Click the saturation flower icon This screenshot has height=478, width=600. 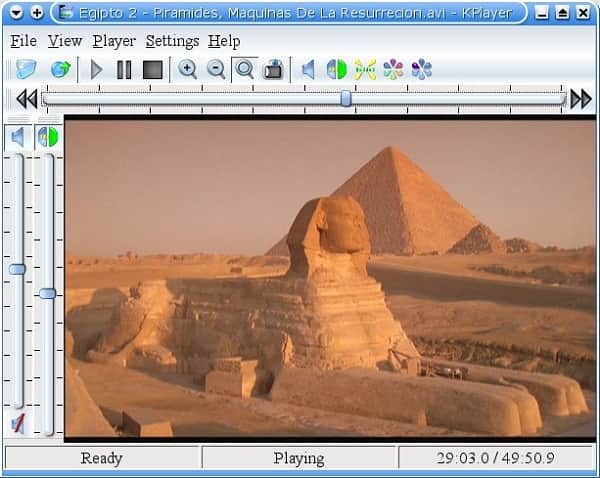pos(422,70)
